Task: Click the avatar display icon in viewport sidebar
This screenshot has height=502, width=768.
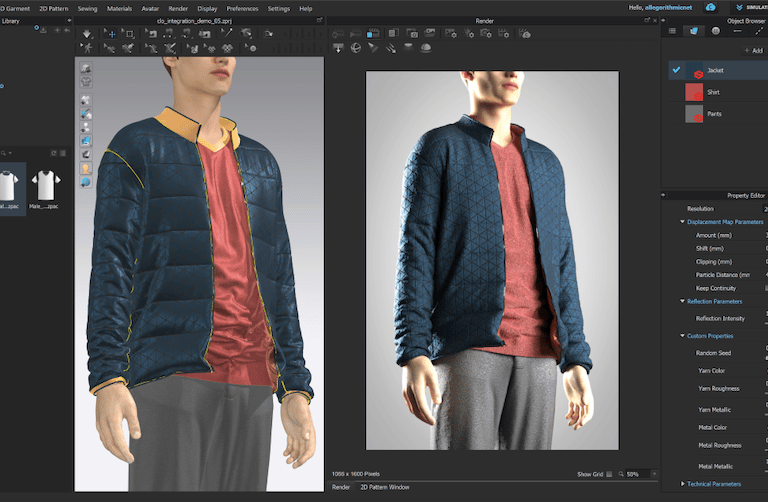Action: (x=86, y=169)
